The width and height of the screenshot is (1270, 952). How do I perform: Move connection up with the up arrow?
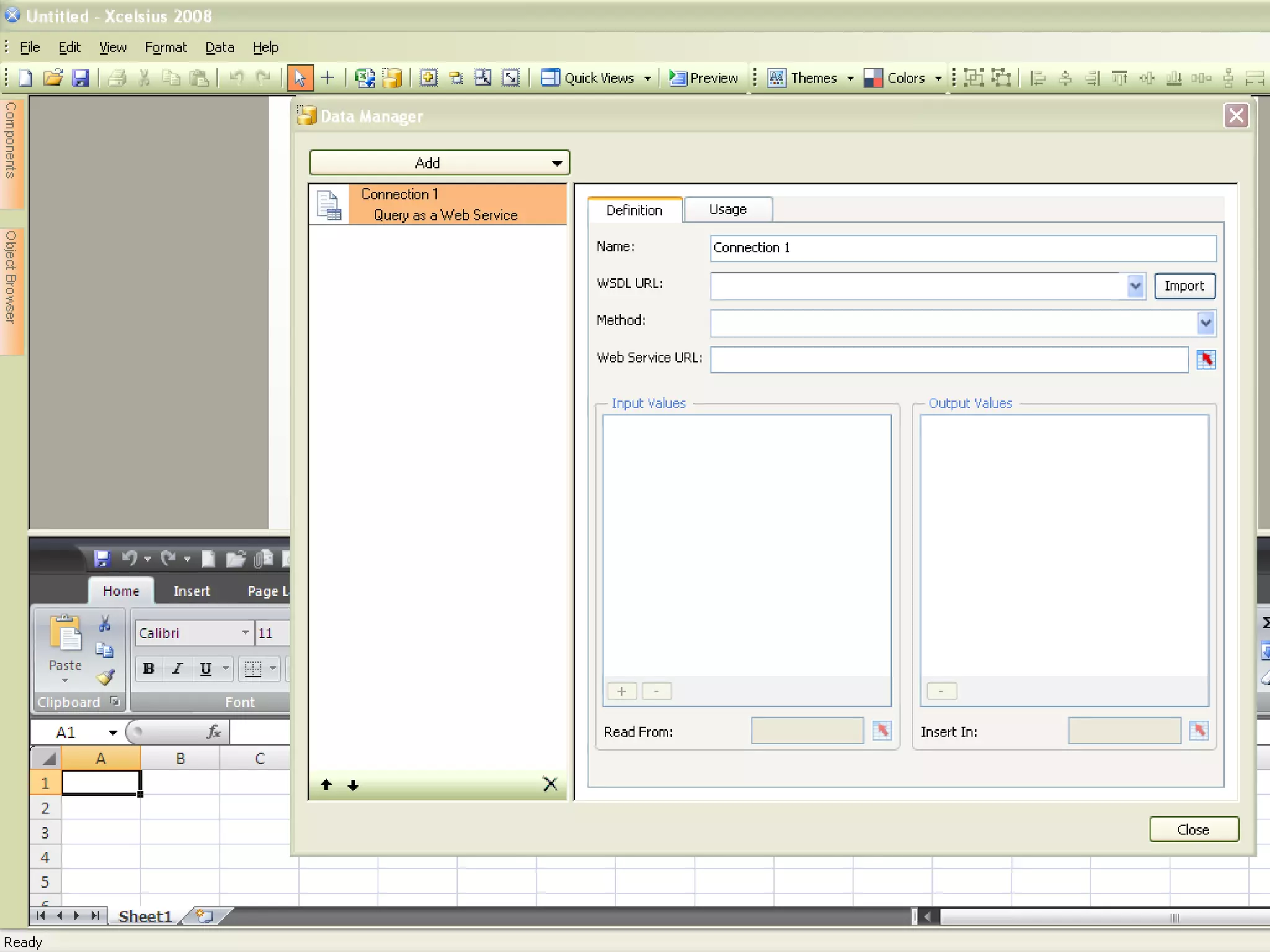click(326, 785)
